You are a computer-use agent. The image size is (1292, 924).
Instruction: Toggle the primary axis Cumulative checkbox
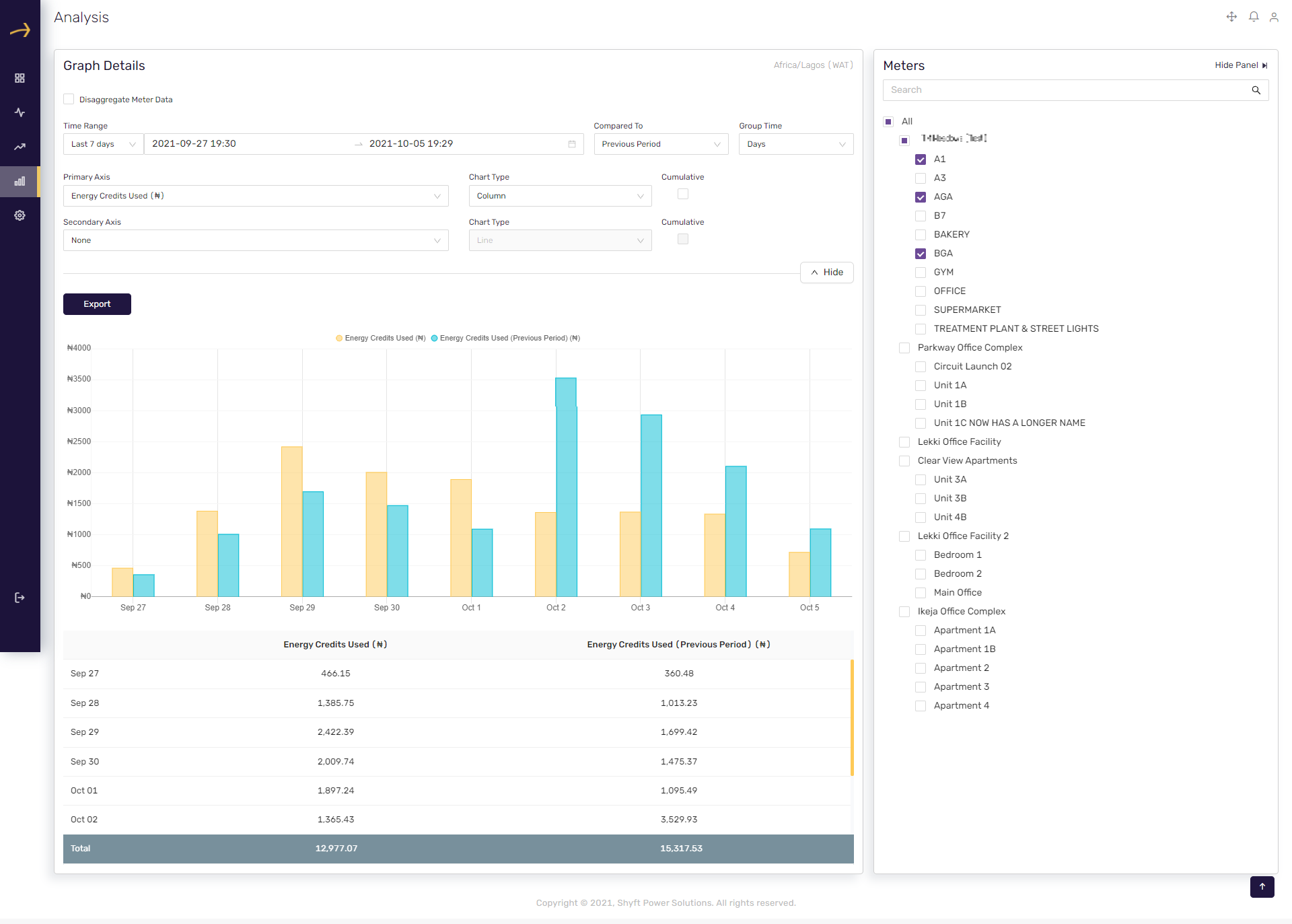coord(683,194)
